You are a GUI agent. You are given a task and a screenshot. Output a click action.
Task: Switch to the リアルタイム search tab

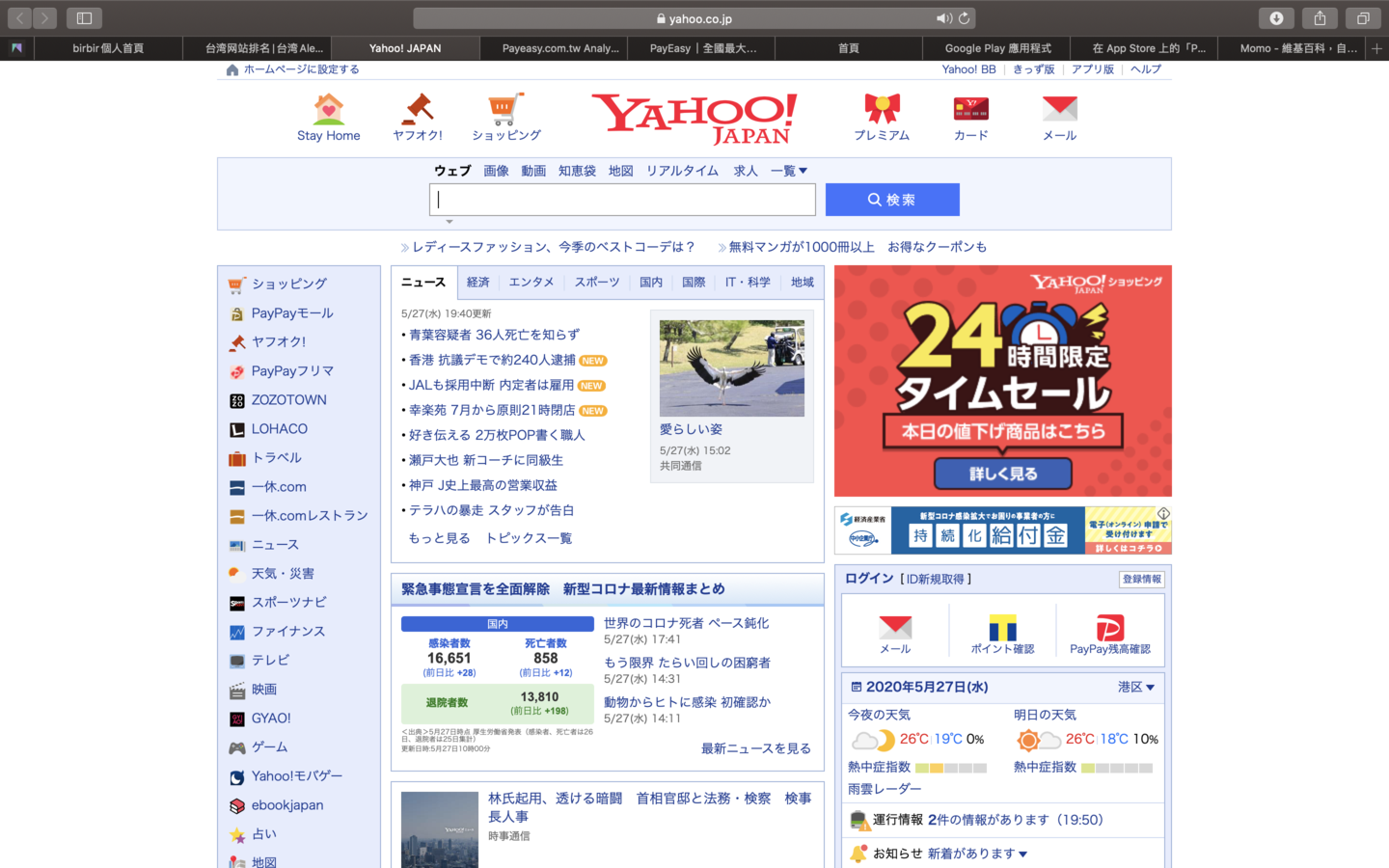(682, 171)
